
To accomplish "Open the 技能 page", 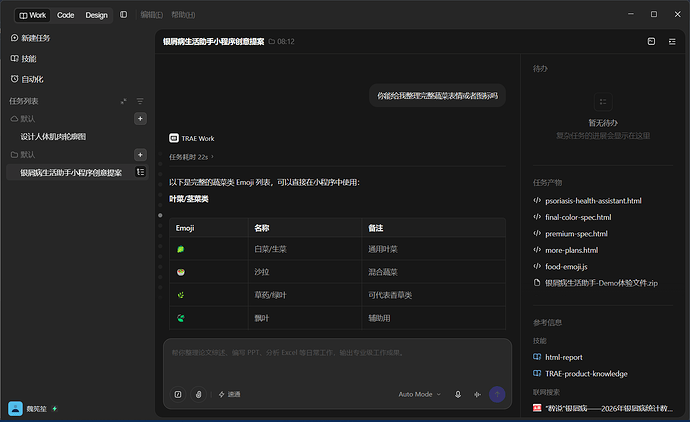I will (x=24, y=59).
